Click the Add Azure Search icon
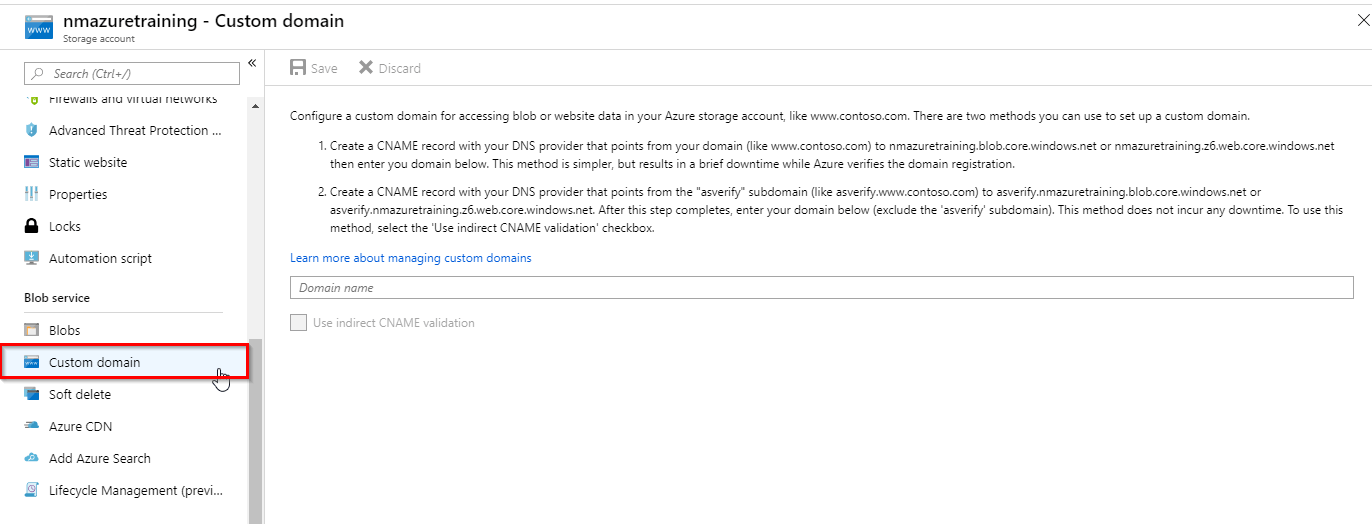1372x524 pixels. [31, 458]
